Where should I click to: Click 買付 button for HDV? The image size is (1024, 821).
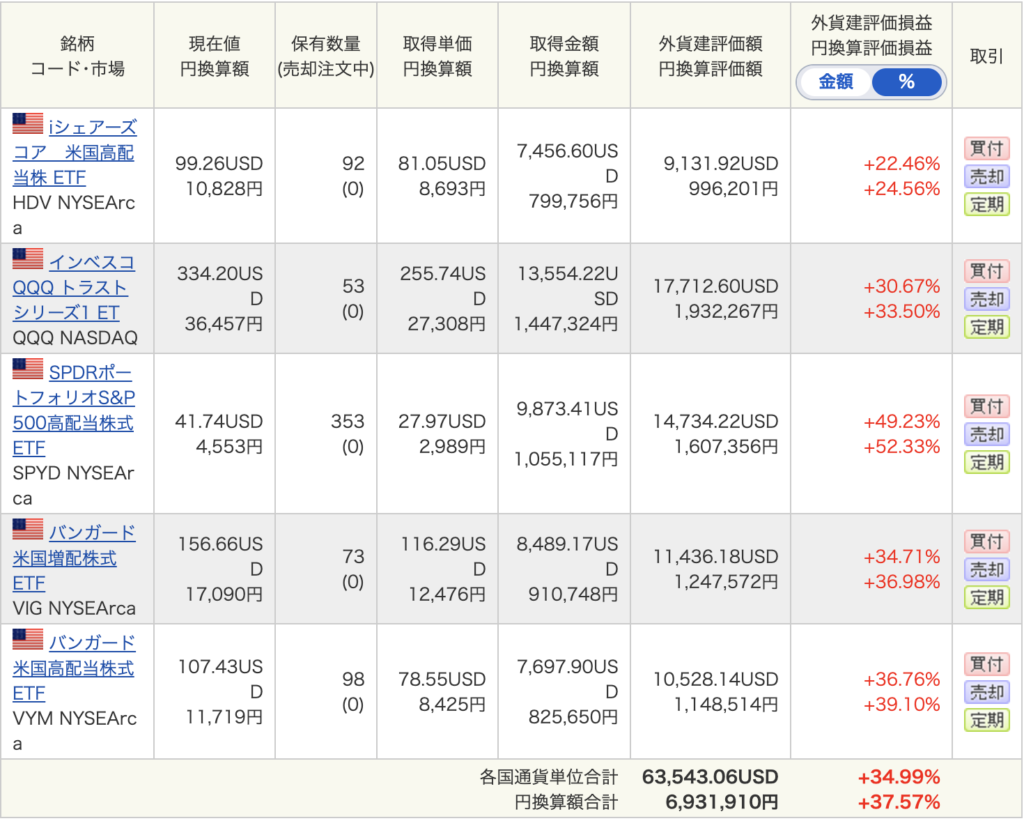[x=987, y=148]
